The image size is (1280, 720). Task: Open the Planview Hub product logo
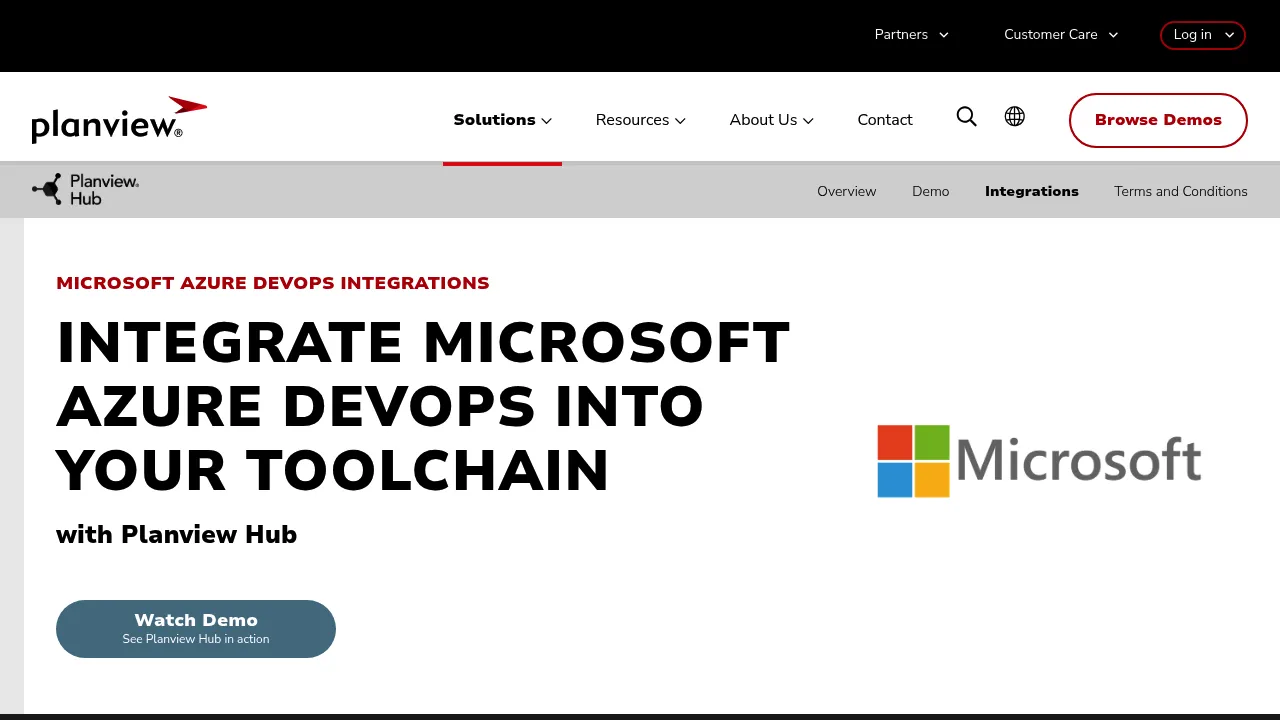[x=86, y=189]
